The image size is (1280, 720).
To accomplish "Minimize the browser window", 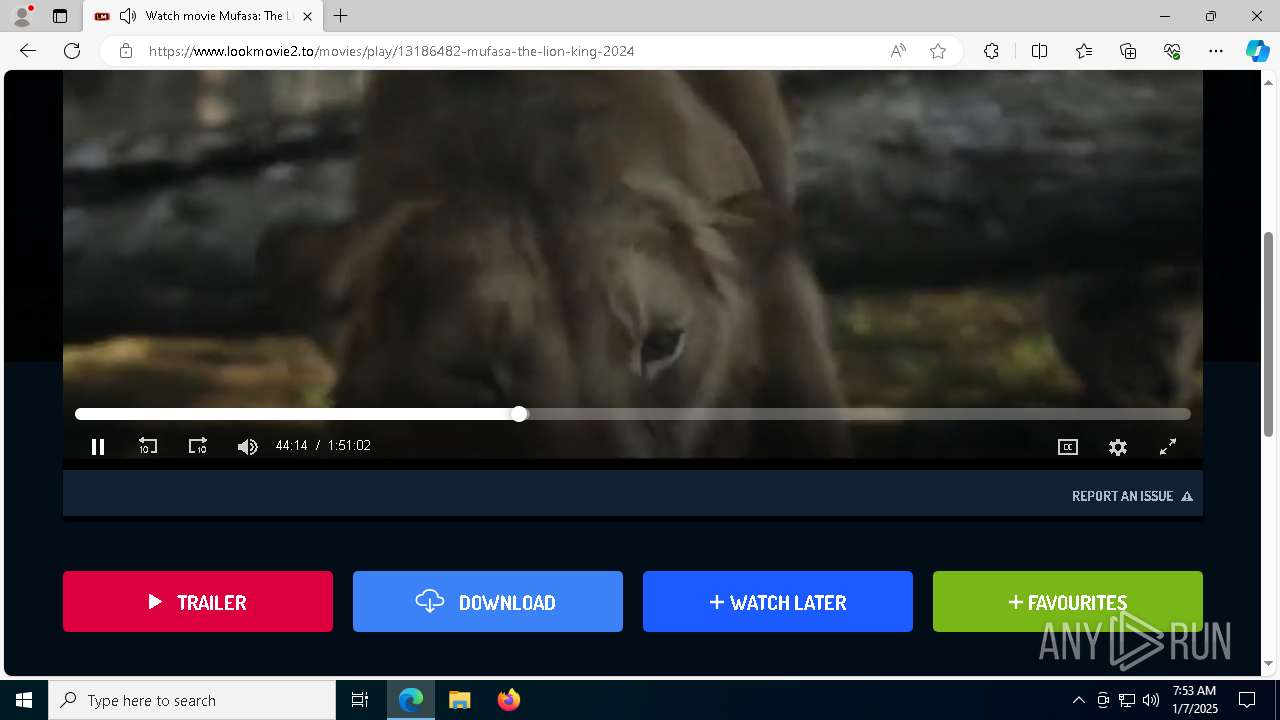I will [x=1165, y=16].
